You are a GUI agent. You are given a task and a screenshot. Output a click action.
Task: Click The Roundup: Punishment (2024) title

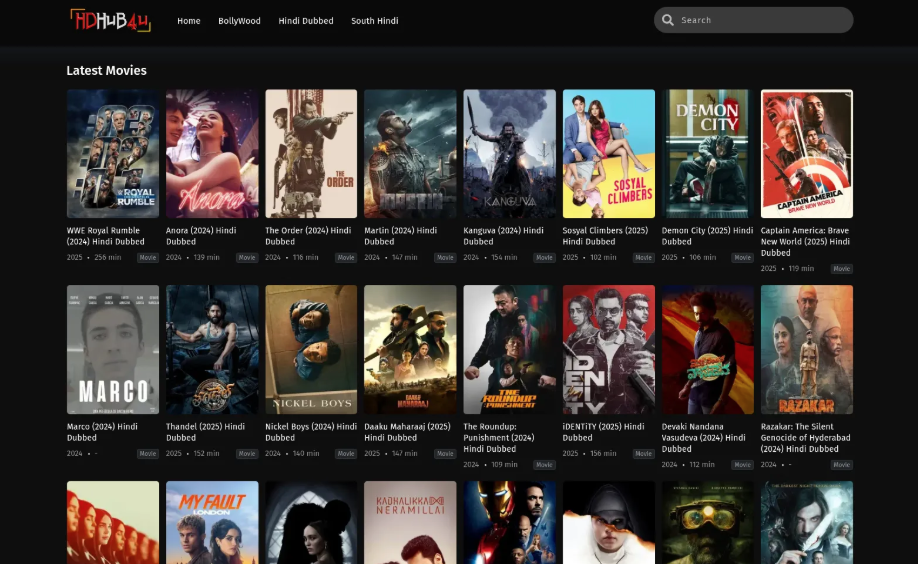point(499,437)
